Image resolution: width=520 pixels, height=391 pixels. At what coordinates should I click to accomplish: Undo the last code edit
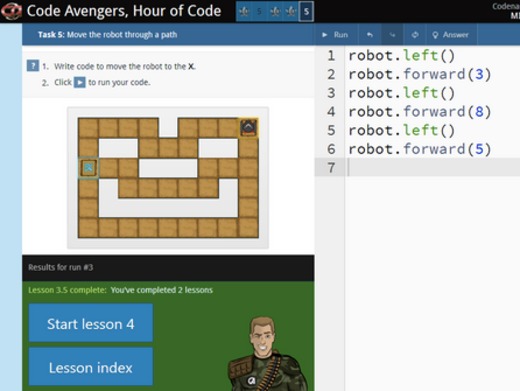[x=370, y=35]
